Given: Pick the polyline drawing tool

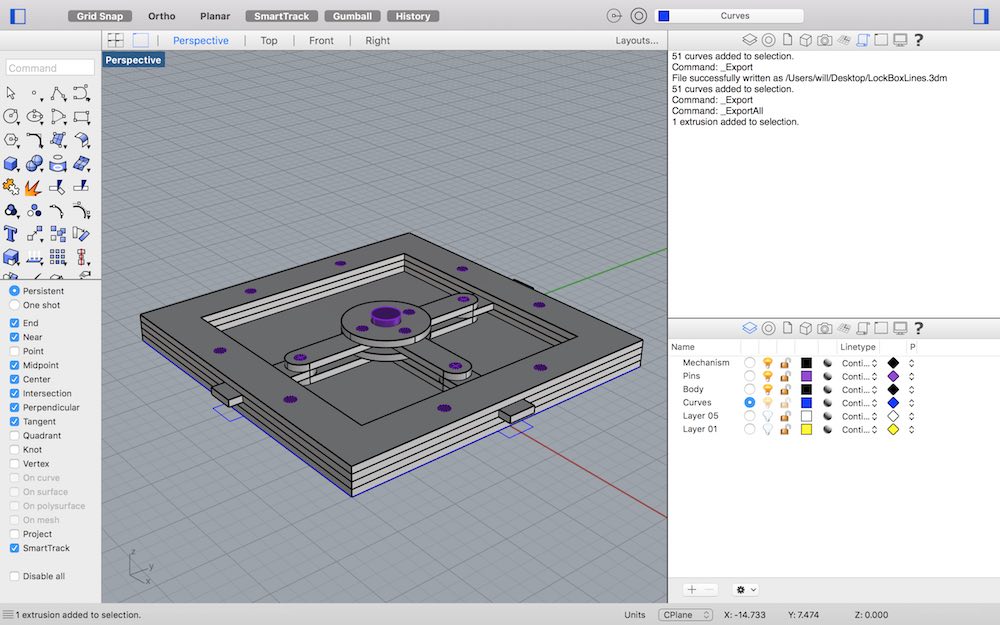Looking at the screenshot, I should tap(58, 93).
